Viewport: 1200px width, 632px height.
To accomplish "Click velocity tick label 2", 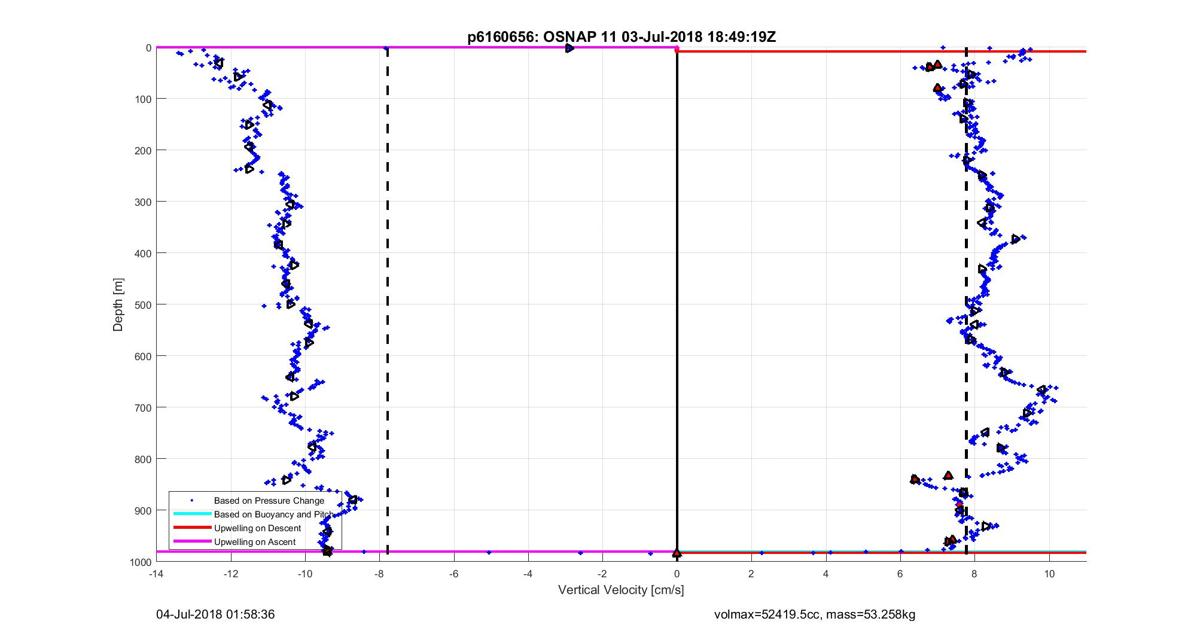I will click(751, 574).
